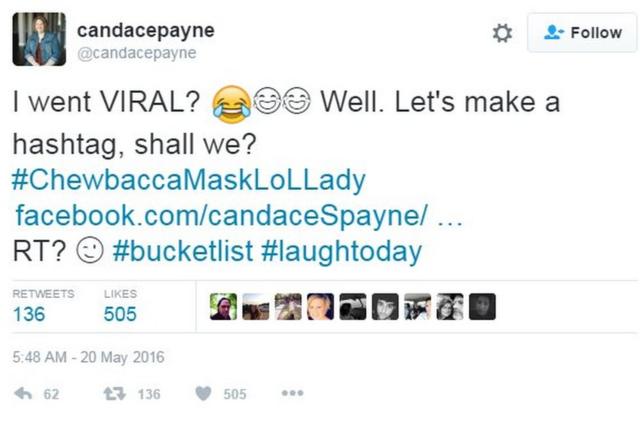Open the first liker avatar with green background
This screenshot has height=425, width=640.
pos(223,306)
